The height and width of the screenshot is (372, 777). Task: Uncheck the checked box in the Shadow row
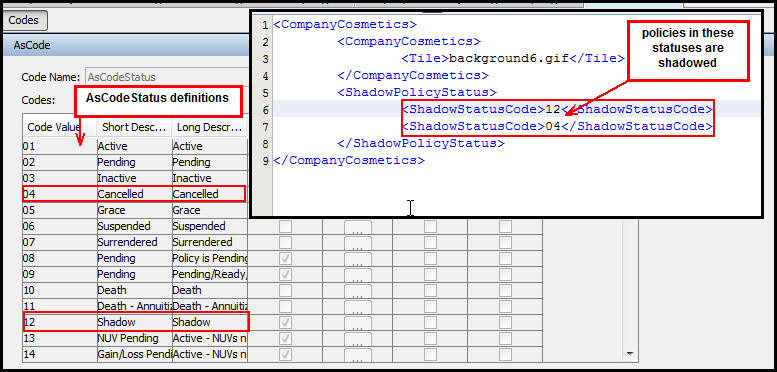(x=285, y=322)
